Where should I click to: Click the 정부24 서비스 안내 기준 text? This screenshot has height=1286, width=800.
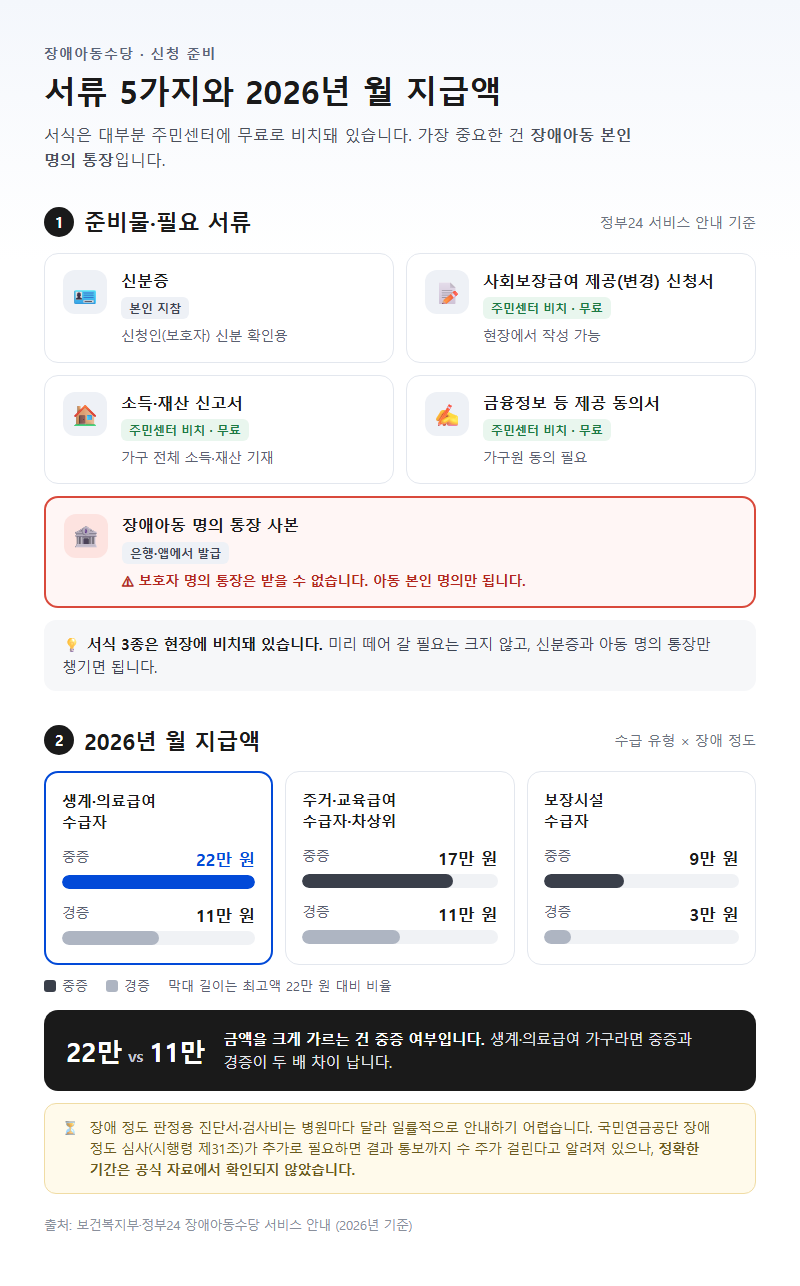coord(678,222)
